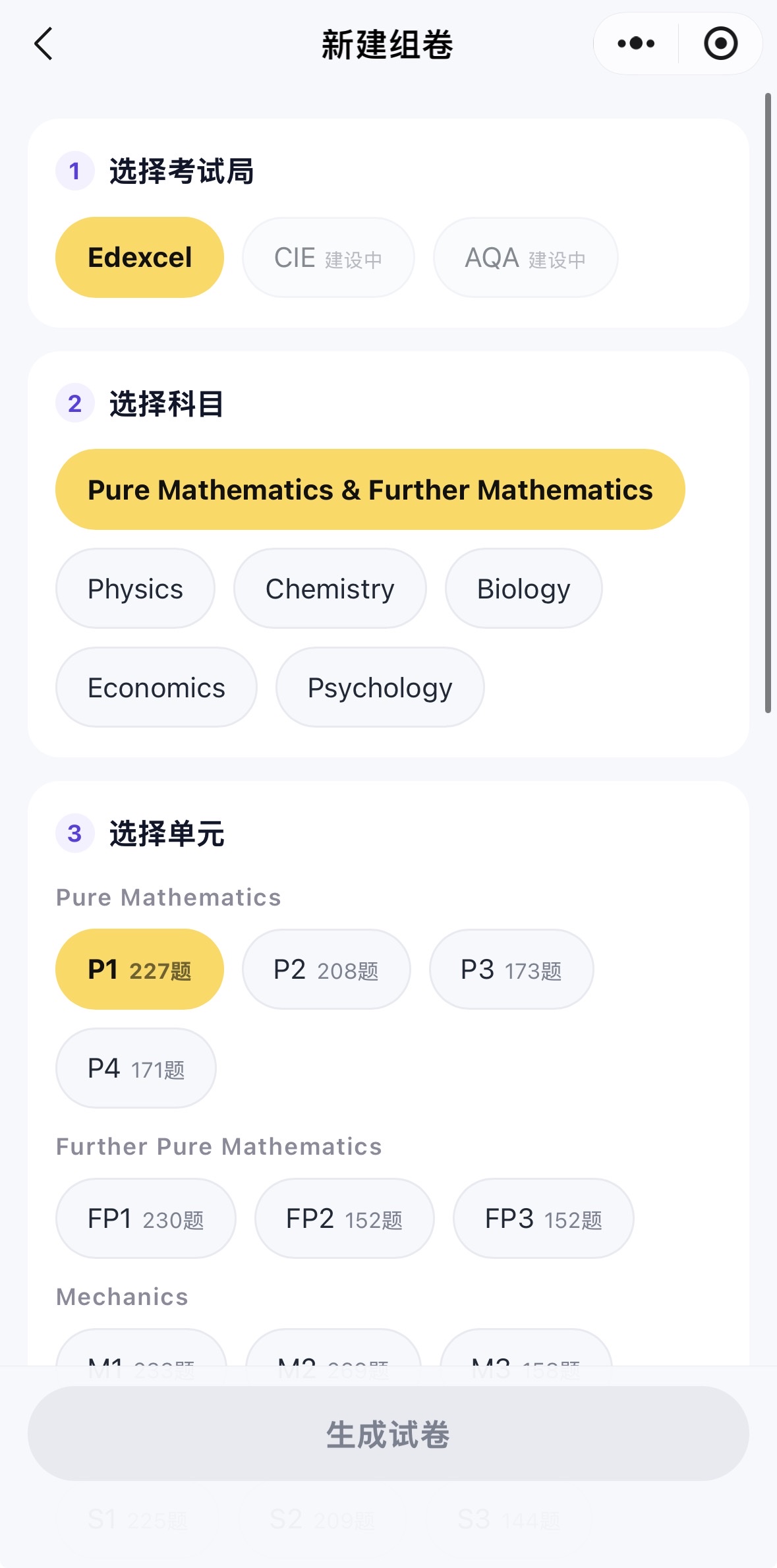The image size is (777, 1568).
Task: Select CIE exam board chip
Action: click(x=328, y=257)
